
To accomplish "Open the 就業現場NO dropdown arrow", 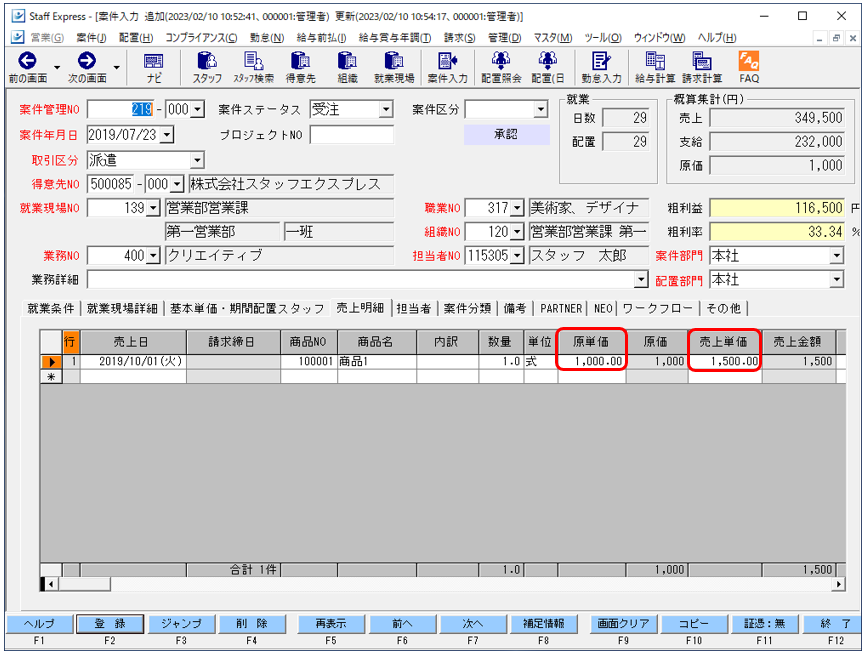I will pyautogui.click(x=154, y=208).
